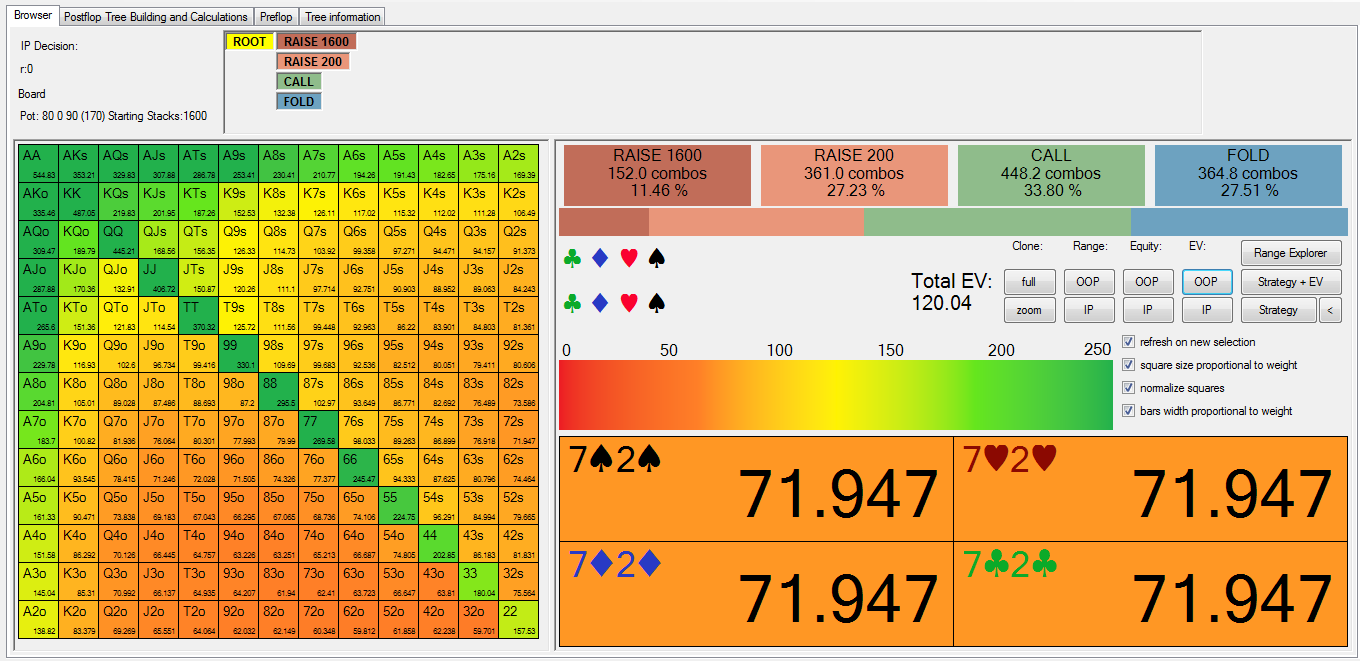Select RAISE 1600 node in tree

(316, 41)
